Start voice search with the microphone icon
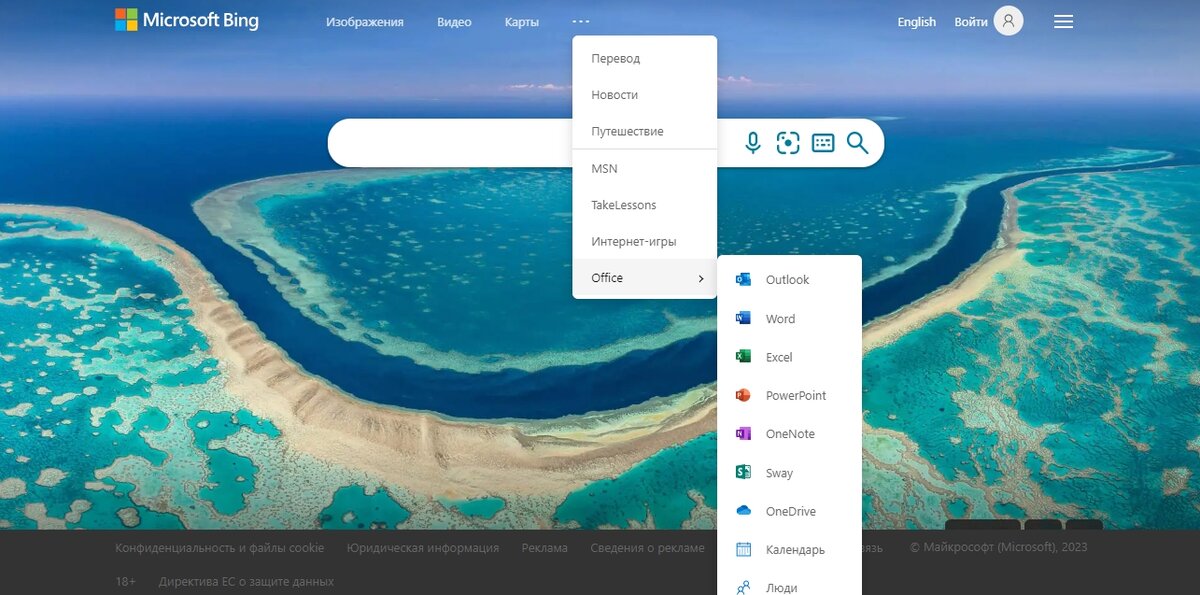The width and height of the screenshot is (1200, 595). coord(753,143)
